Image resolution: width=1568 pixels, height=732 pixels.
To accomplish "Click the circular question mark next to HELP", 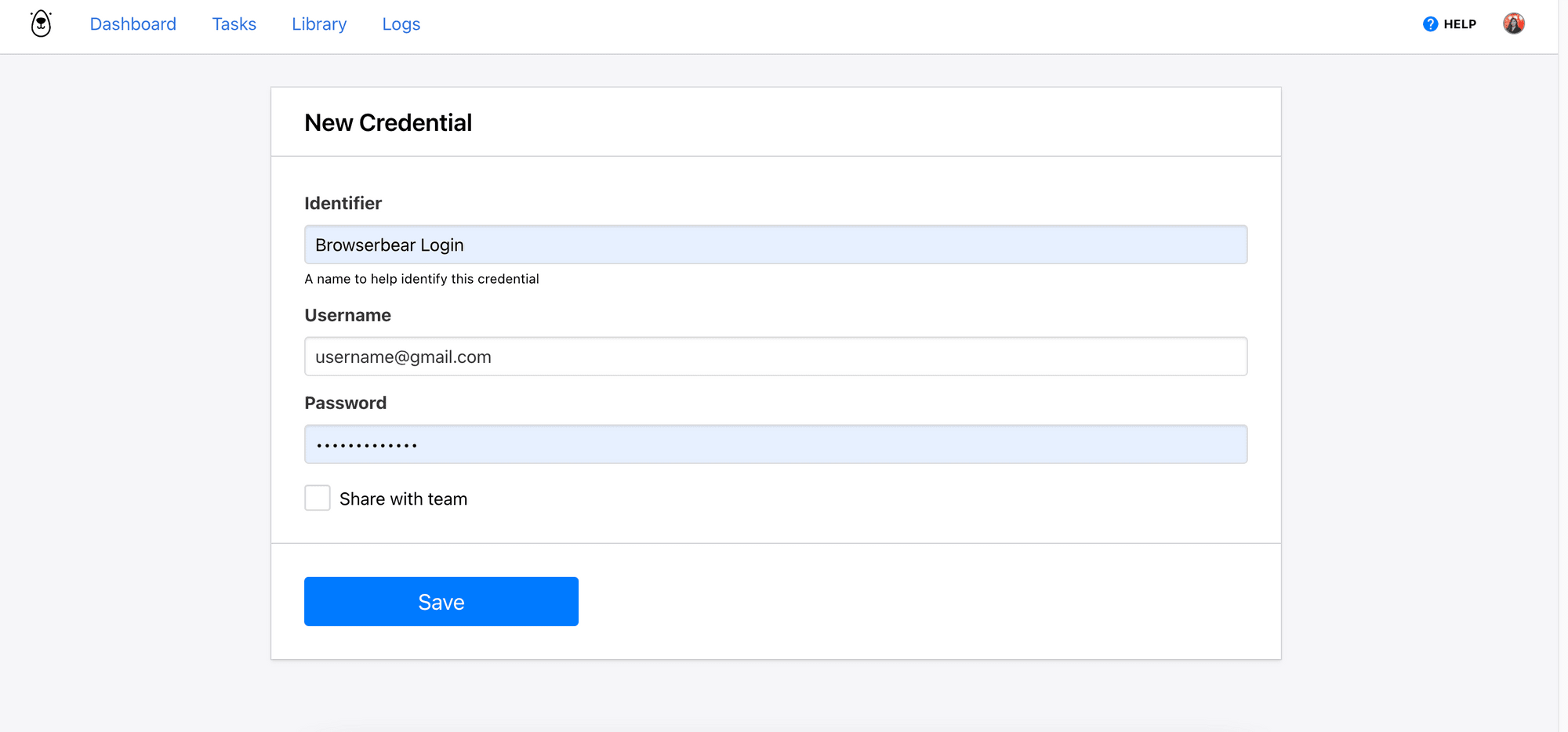I will coord(1430,24).
